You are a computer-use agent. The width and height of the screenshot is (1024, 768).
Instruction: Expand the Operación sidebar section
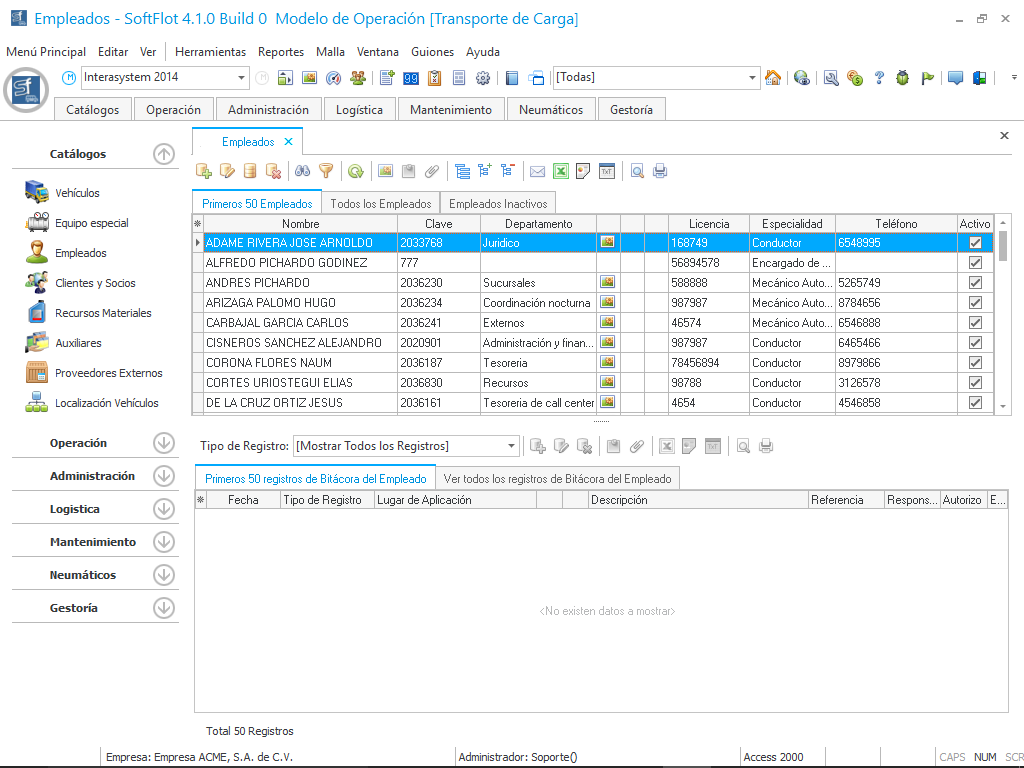164,443
